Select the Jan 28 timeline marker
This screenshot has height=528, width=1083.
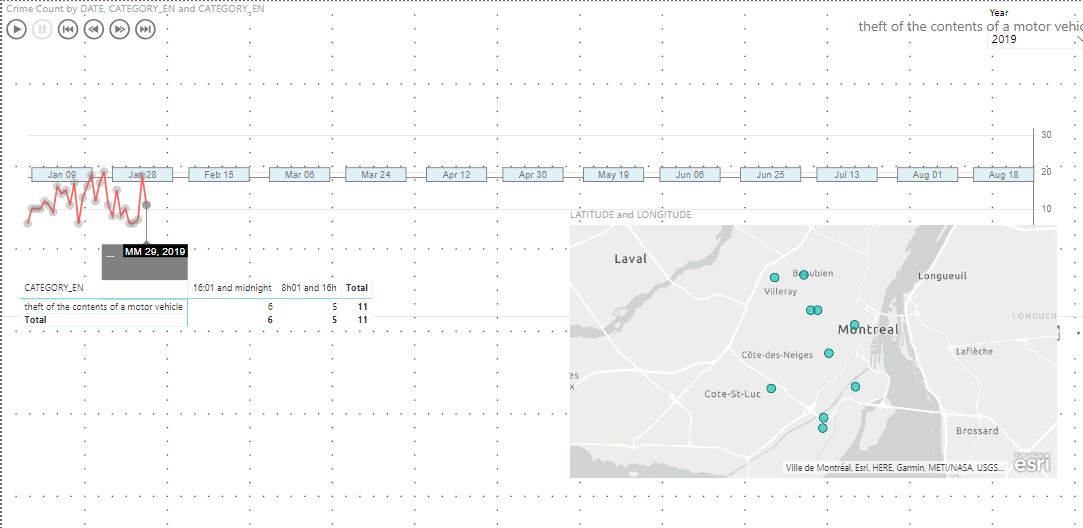pos(143,175)
